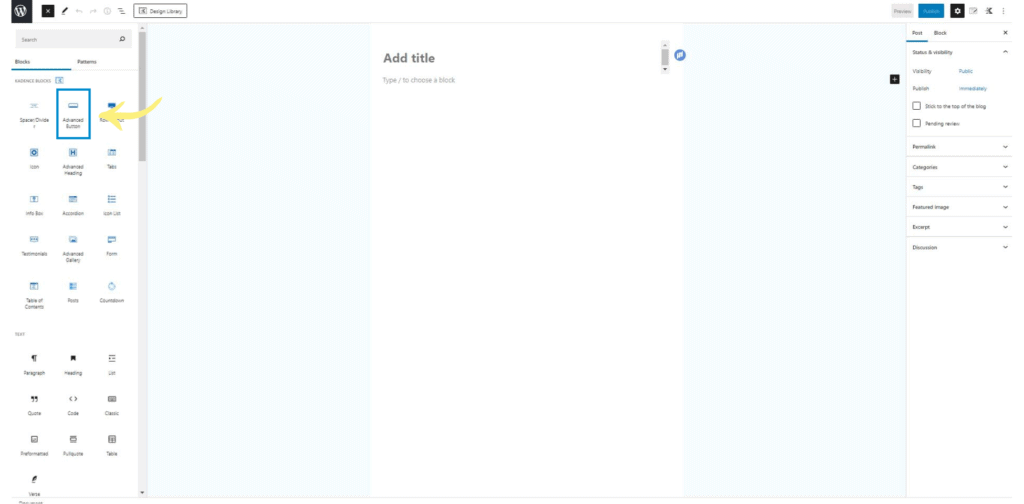
Task: Click the 'Type / to choose a block' placeholder
Action: coord(419,80)
